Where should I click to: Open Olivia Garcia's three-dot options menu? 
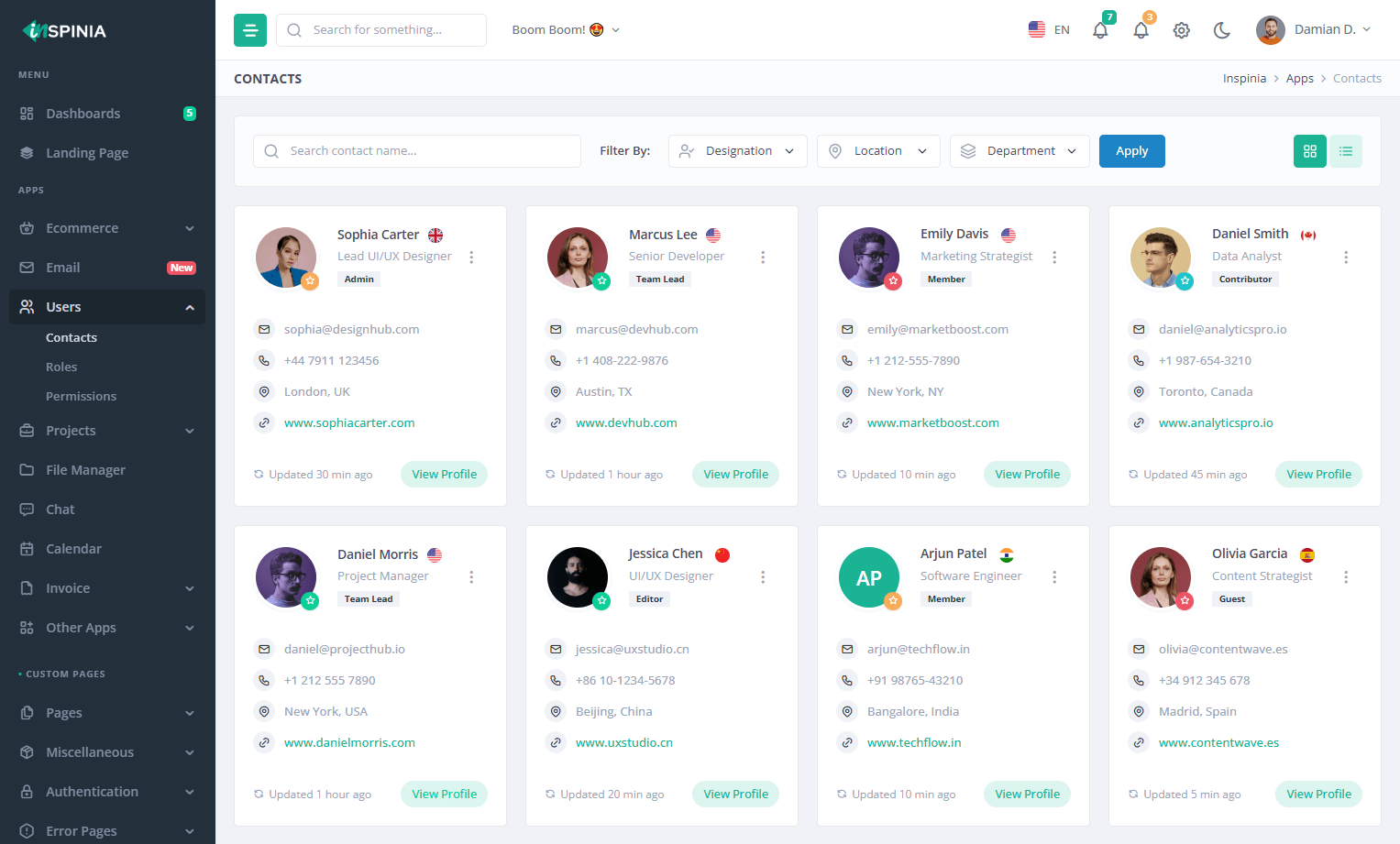(1346, 577)
